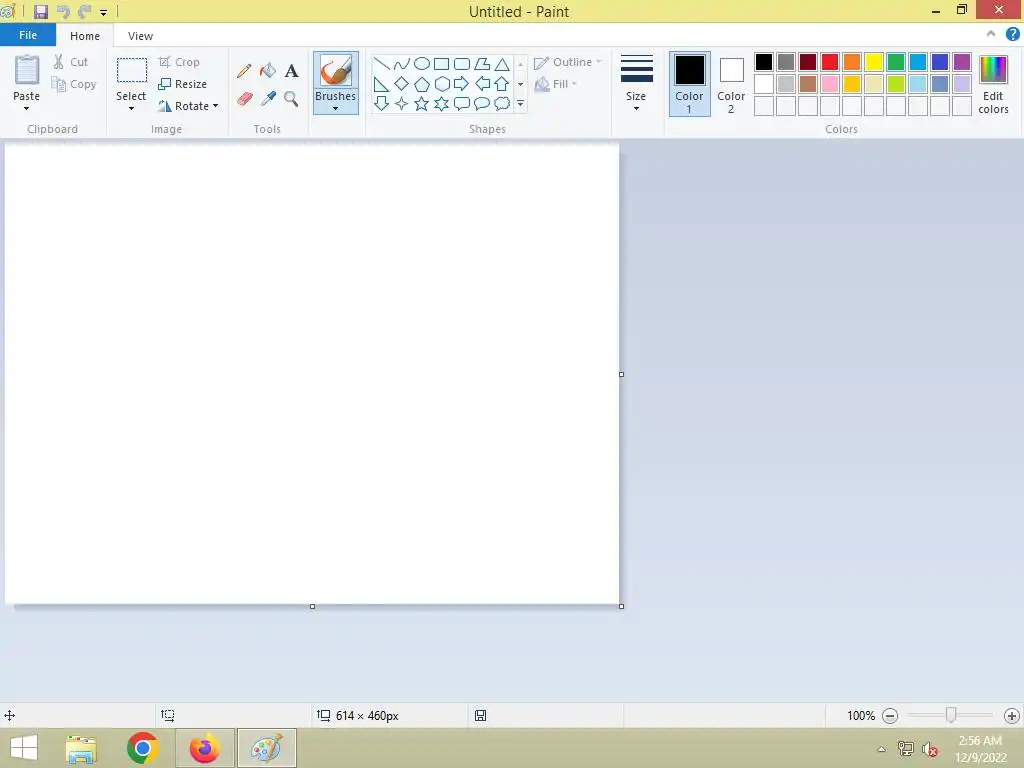Choose the Left arrow shape
This screenshot has height=768, width=1024.
482,84
